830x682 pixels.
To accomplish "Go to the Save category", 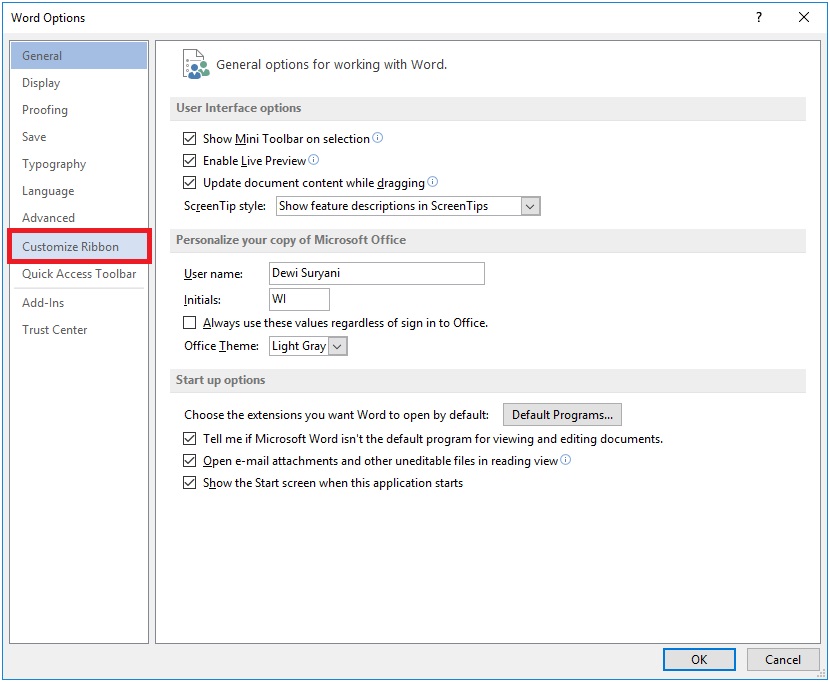I will (79, 137).
